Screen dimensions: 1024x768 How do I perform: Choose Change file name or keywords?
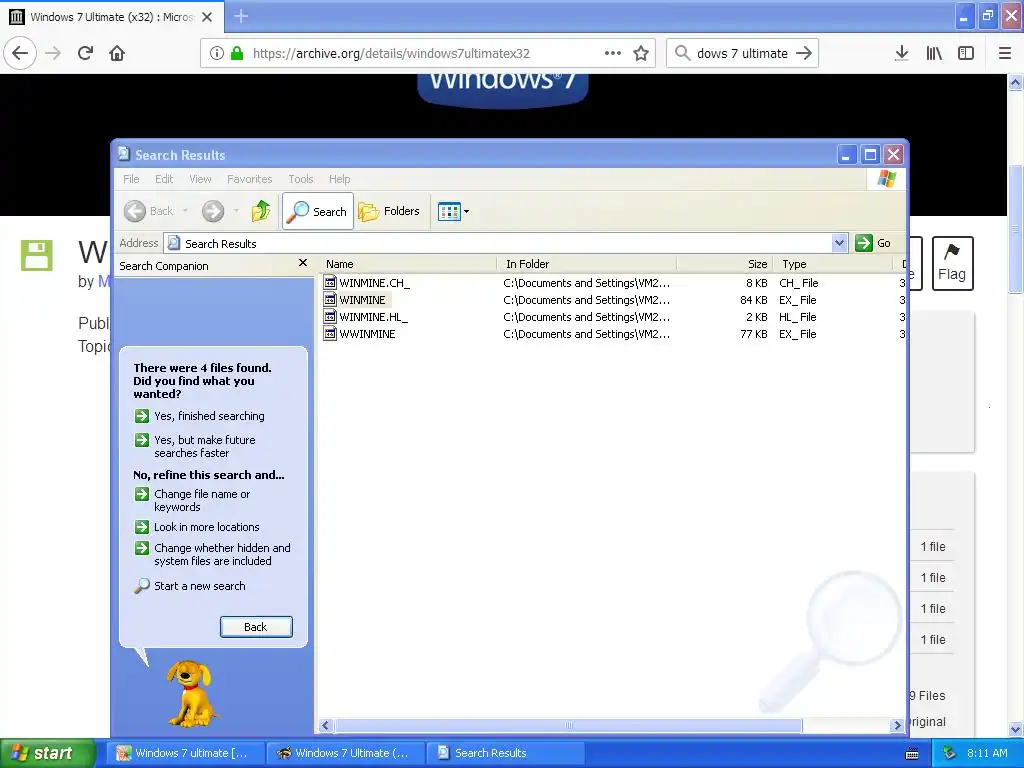193,500
